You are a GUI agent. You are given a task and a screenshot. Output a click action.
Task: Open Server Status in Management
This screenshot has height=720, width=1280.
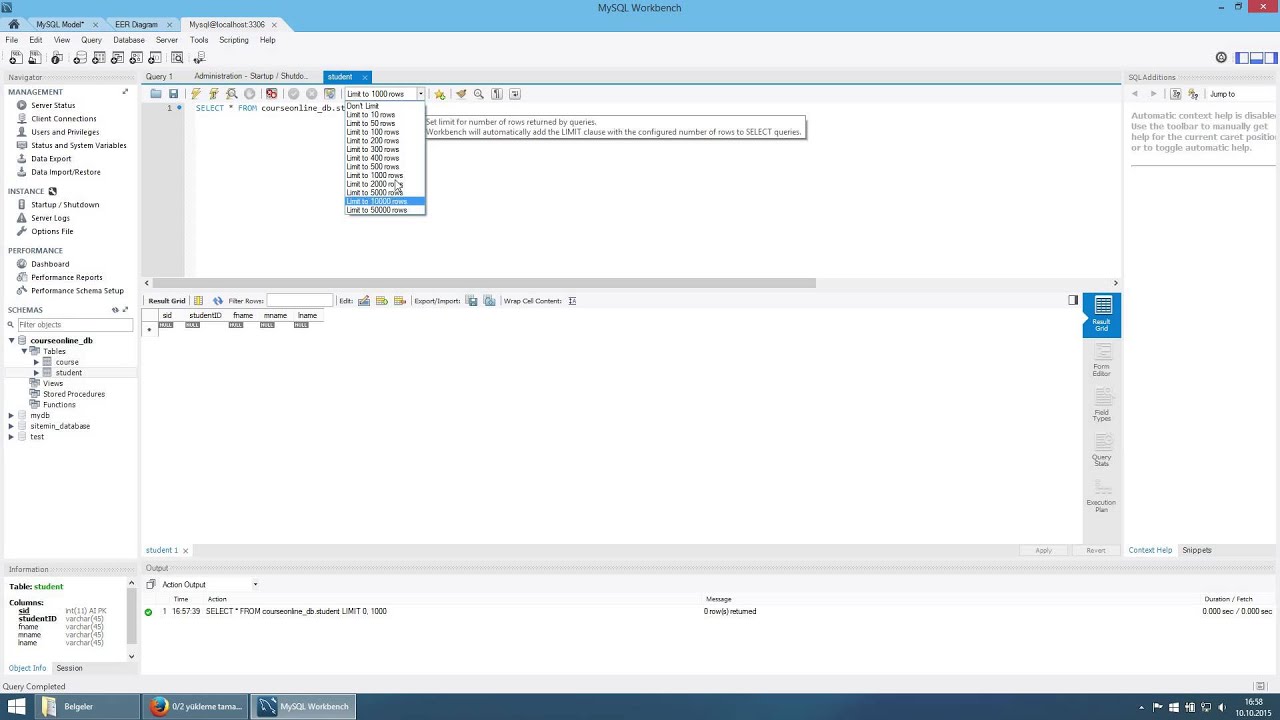[53, 105]
